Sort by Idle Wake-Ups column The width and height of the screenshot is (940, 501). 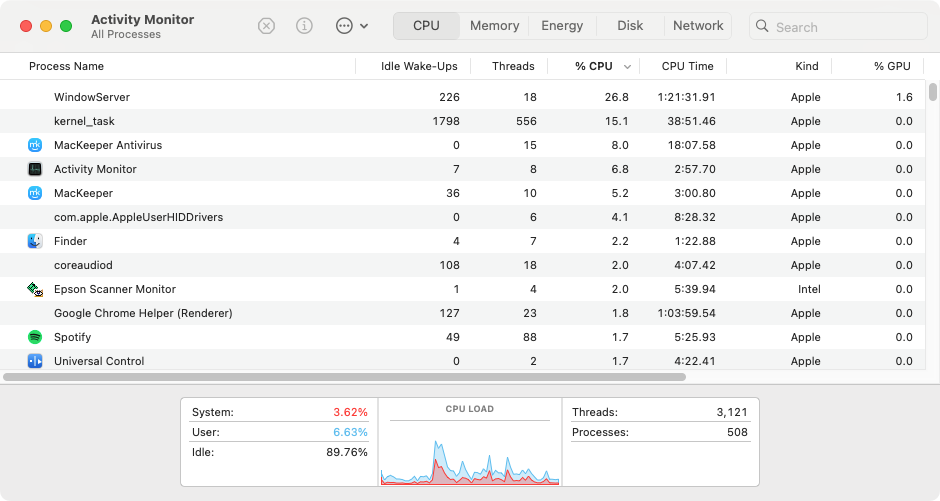coord(419,66)
